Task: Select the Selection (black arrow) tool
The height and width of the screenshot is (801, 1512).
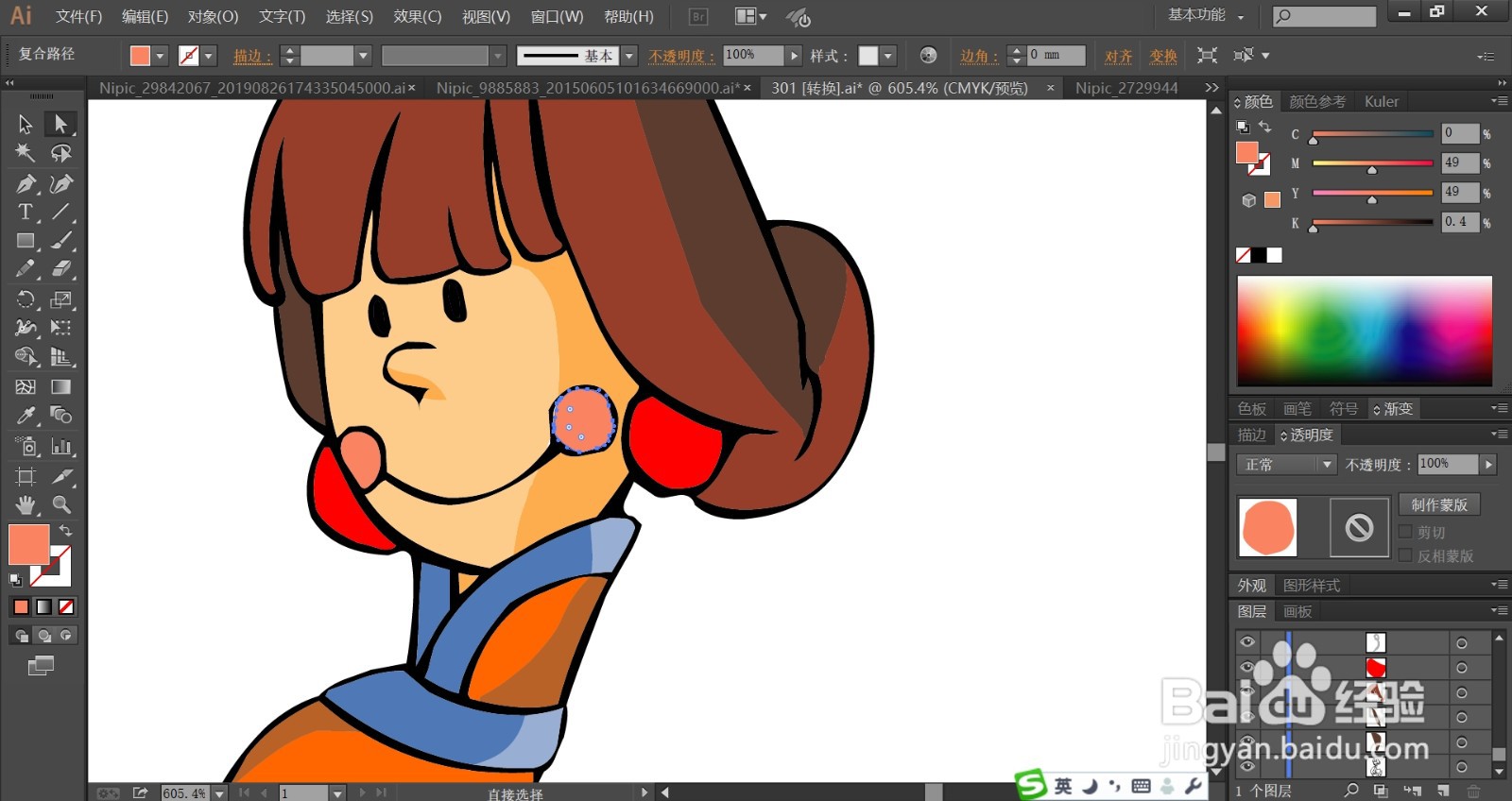Action: coord(26,124)
